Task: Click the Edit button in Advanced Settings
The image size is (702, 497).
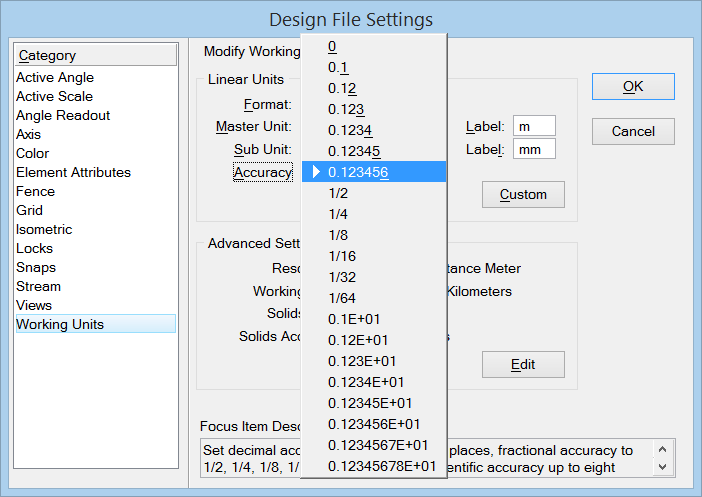Action: tap(523, 364)
